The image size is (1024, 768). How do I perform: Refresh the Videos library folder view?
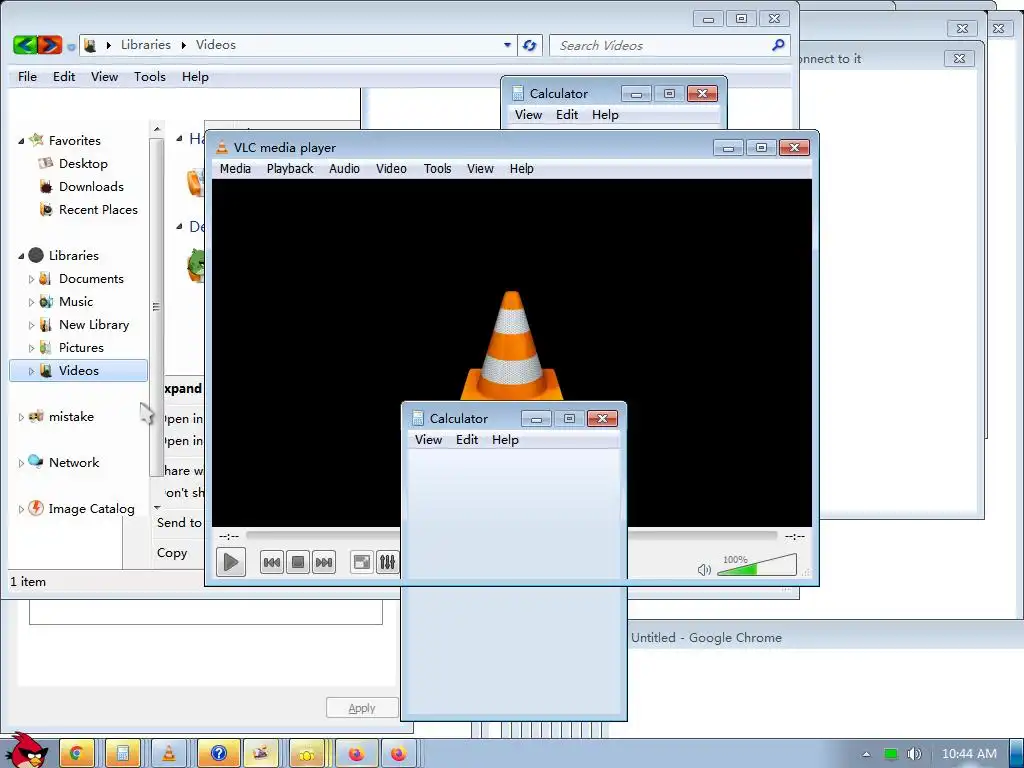pyautogui.click(x=529, y=45)
